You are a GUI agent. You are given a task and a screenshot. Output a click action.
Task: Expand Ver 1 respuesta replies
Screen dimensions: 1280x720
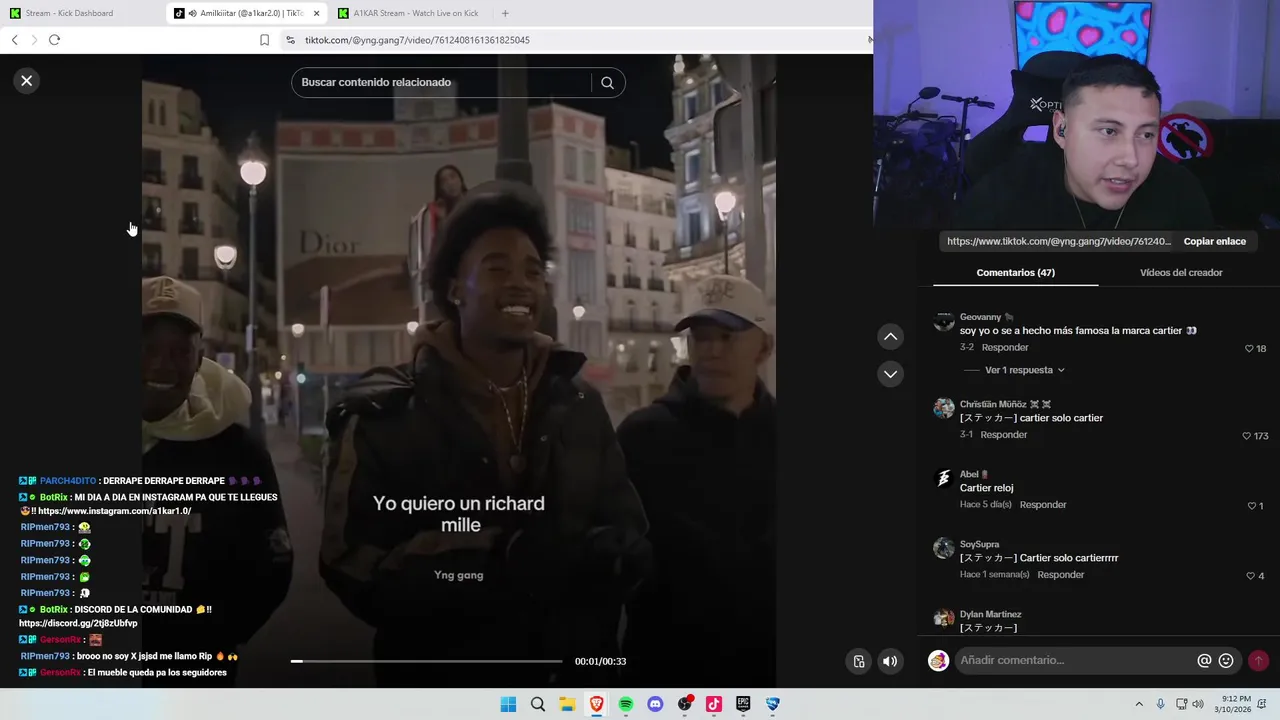click(1024, 370)
